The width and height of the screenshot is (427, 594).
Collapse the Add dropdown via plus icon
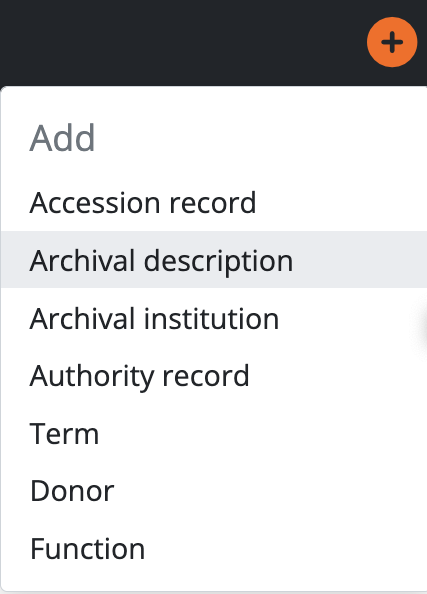point(392,42)
